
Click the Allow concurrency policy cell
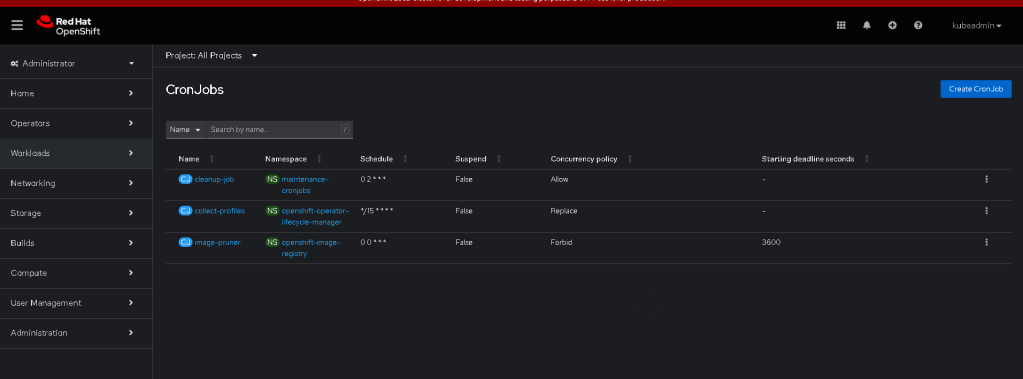(559, 179)
